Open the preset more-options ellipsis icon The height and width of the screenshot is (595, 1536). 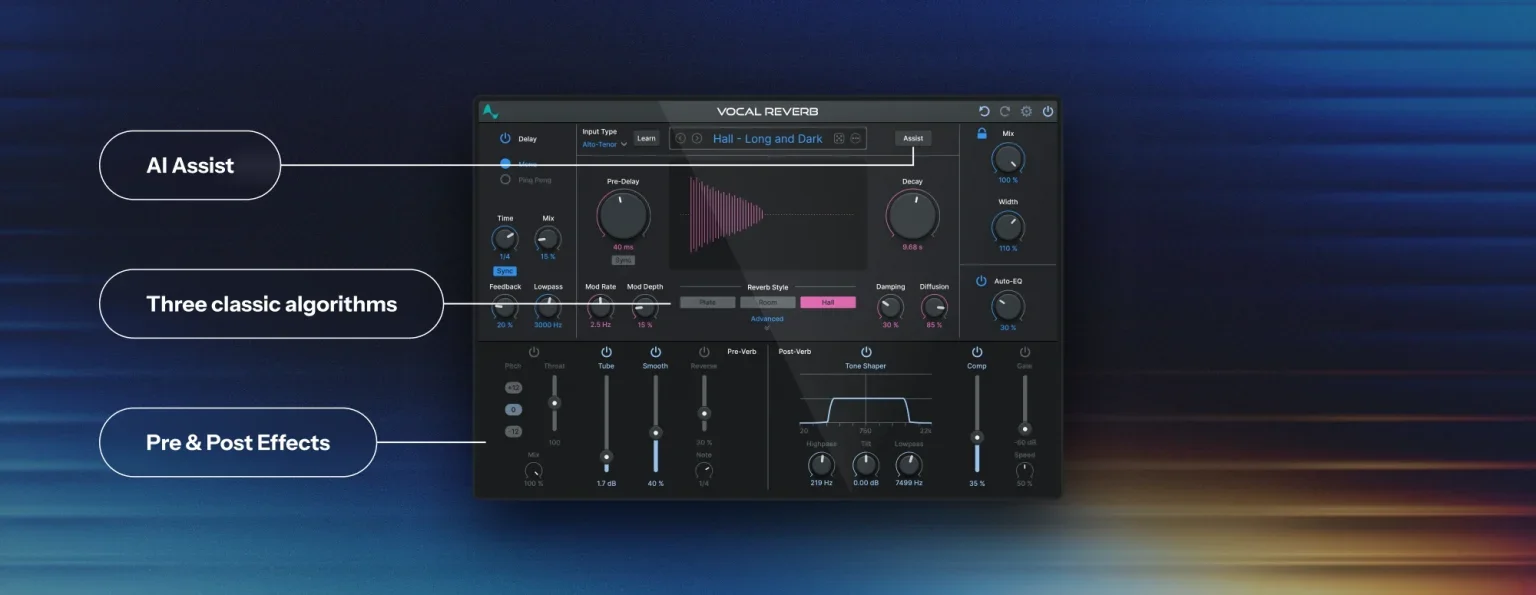(x=856, y=138)
